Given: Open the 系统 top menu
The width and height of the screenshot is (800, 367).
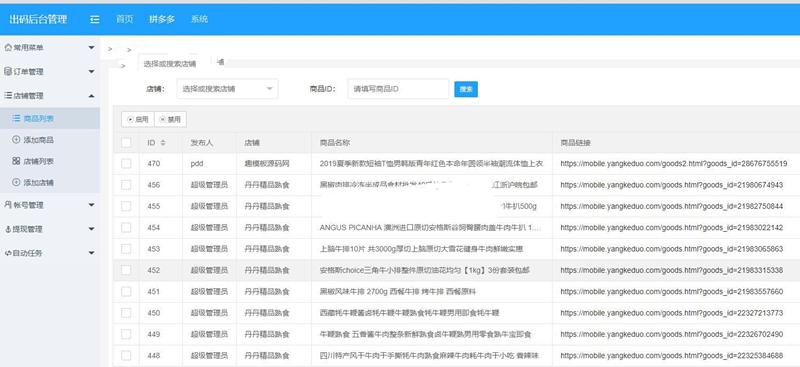Looking at the screenshot, I should coord(199,19).
